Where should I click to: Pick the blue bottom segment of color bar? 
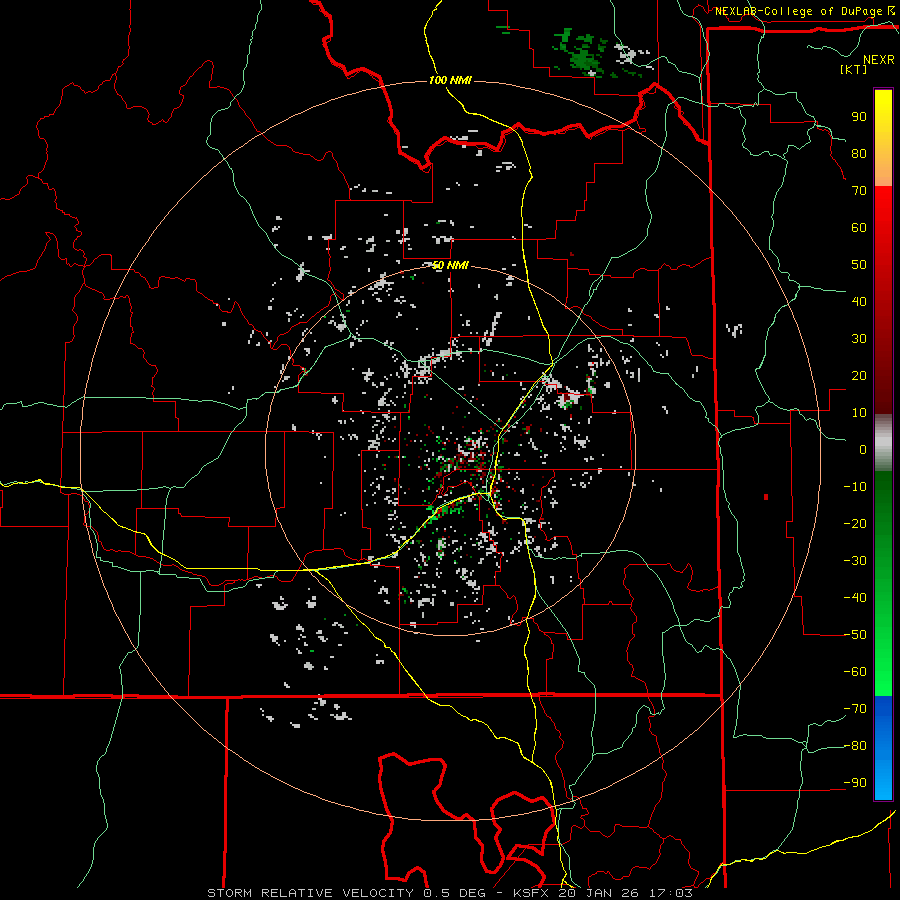click(883, 748)
